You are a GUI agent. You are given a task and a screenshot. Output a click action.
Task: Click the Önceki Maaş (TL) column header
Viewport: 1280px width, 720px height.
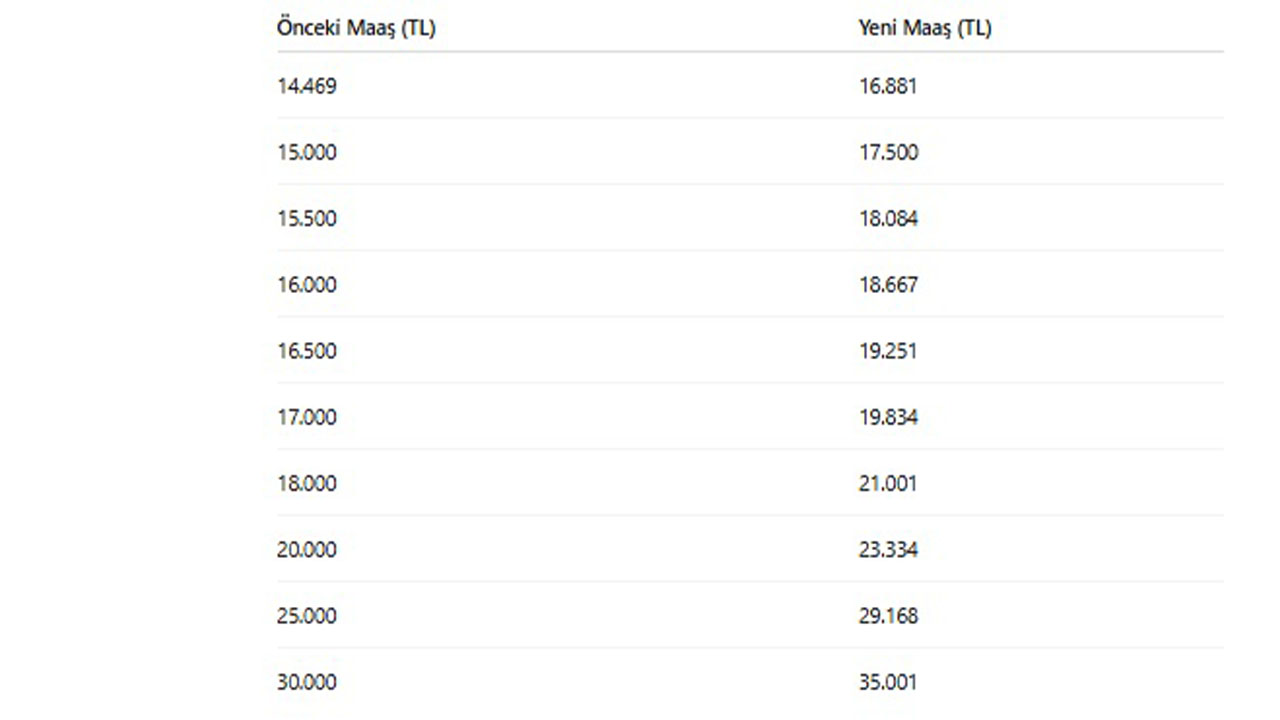(356, 28)
